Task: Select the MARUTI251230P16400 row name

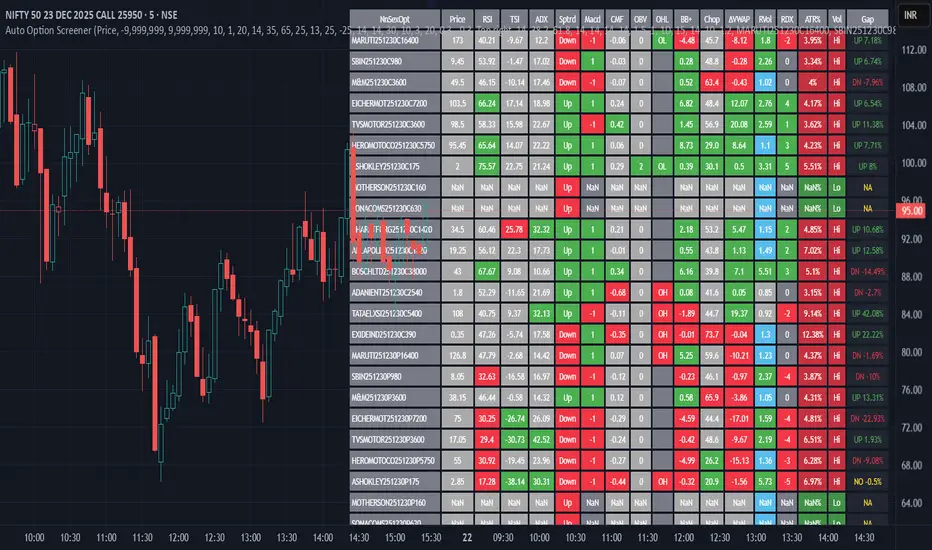Action: point(395,356)
